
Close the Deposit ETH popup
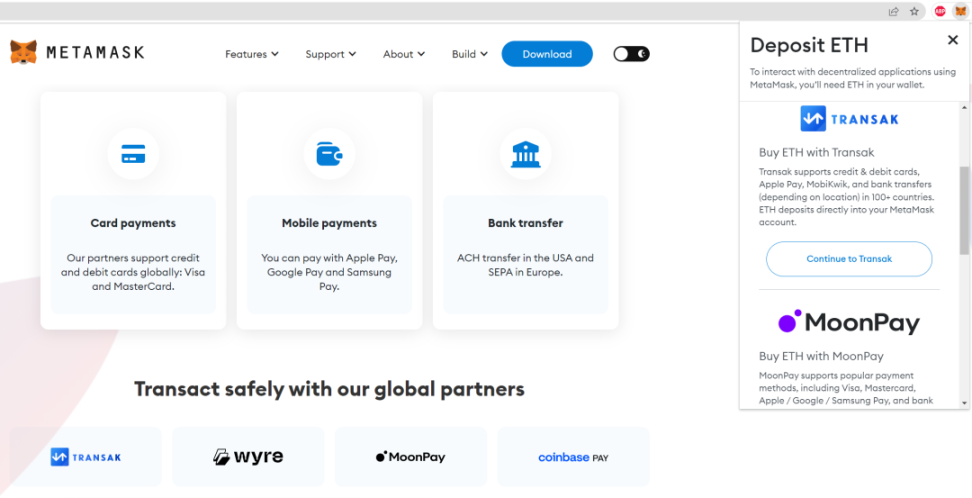coord(952,40)
